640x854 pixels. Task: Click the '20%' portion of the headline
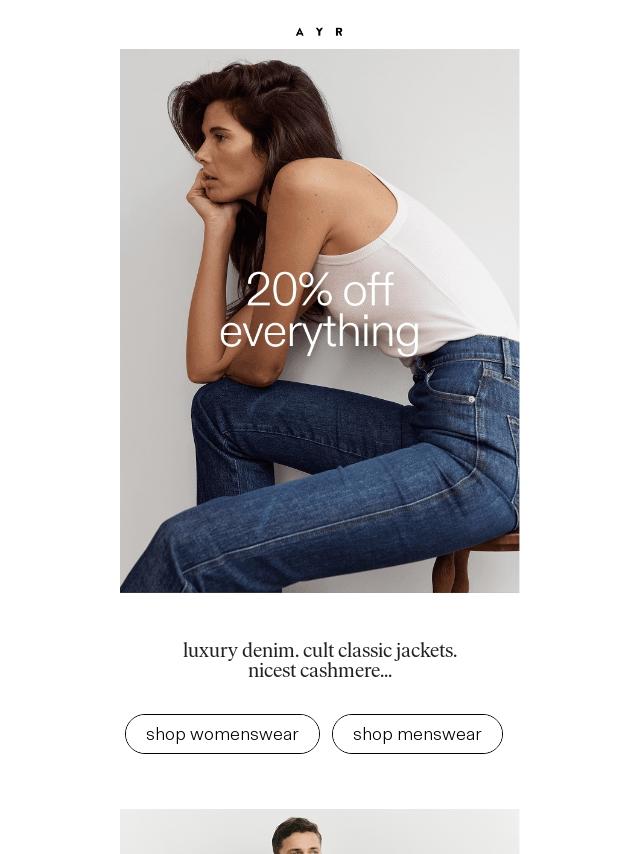click(289, 289)
